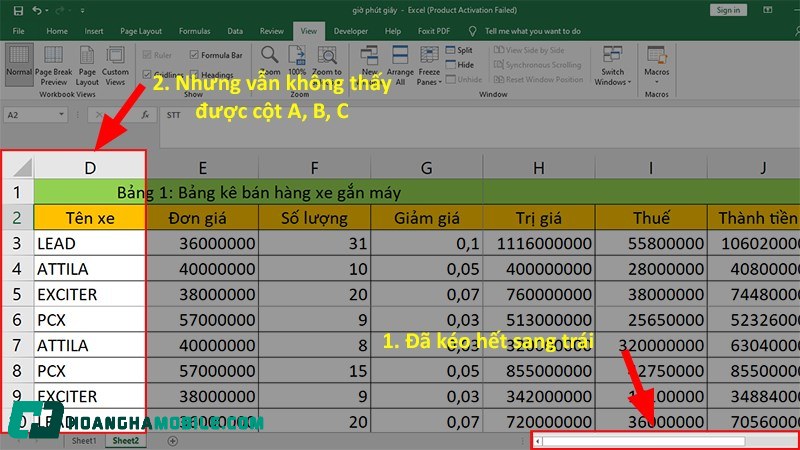Open Custom Views
The image size is (800, 450).
pos(115,66)
